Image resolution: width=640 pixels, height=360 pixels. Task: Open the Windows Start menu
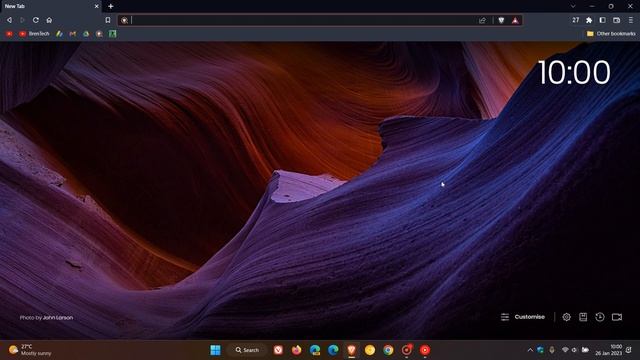pos(215,350)
